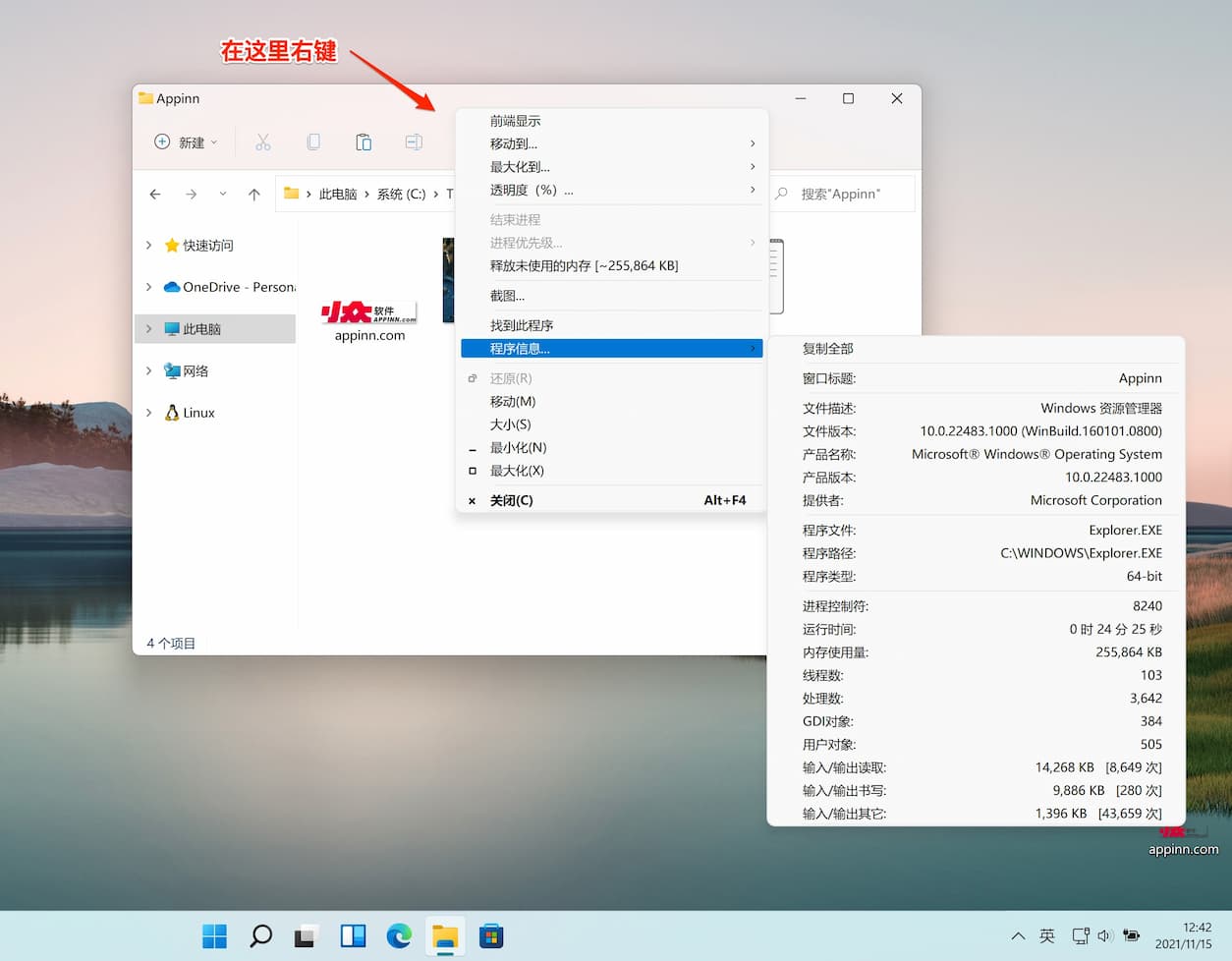The width and height of the screenshot is (1232, 961).
Task: Click the volume icon in the system tray
Action: pyautogui.click(x=1104, y=935)
